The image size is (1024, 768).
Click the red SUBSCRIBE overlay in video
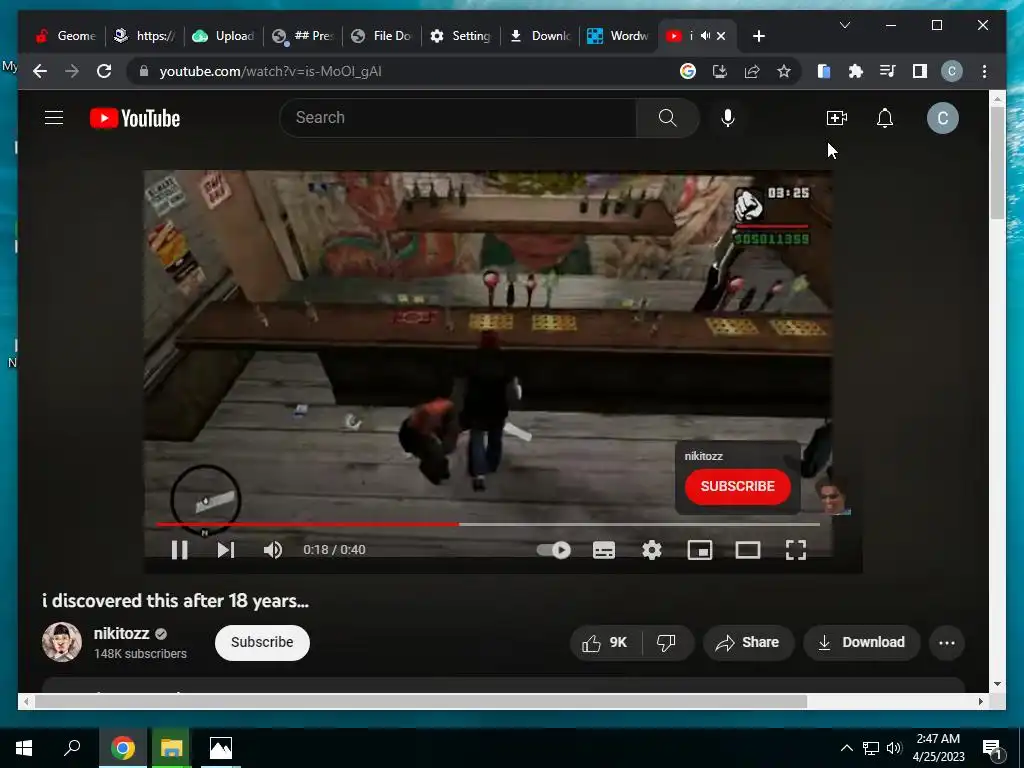737,487
